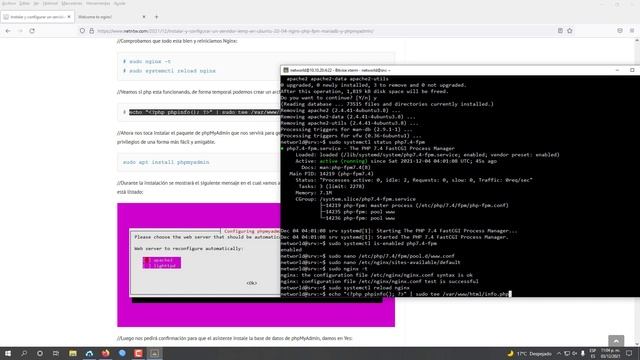Maximize the Bitvise xterm terminal window

pos(632,70)
